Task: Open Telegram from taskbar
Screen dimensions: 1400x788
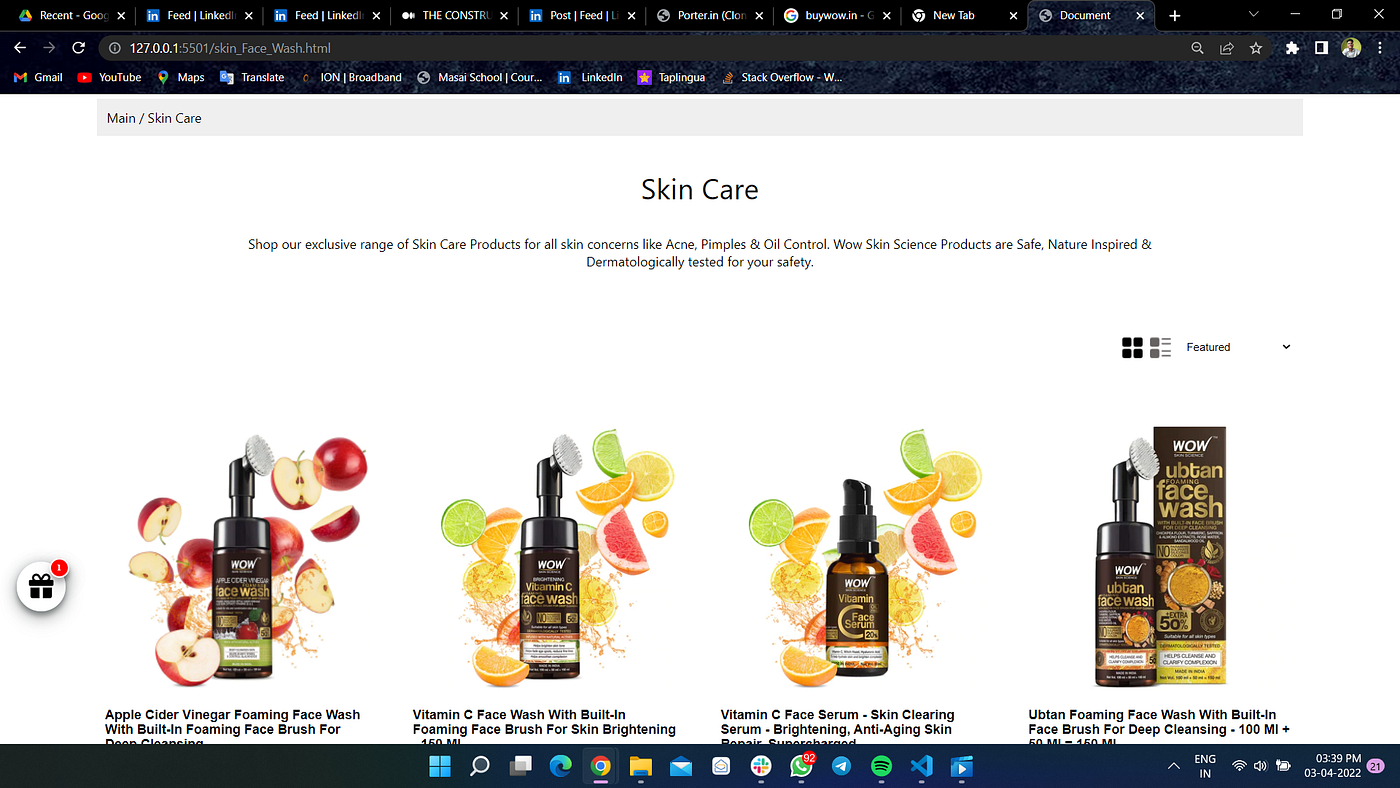Action: (841, 767)
